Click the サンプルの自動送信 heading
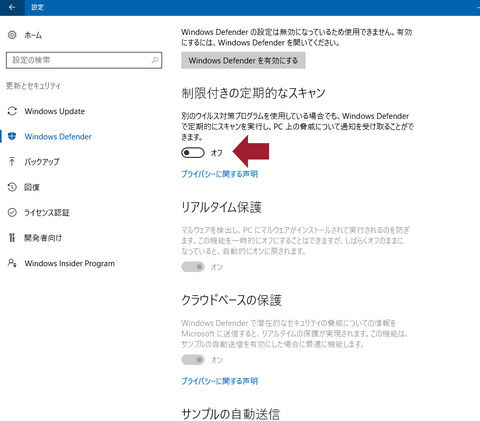The image size is (480, 421). 231,414
